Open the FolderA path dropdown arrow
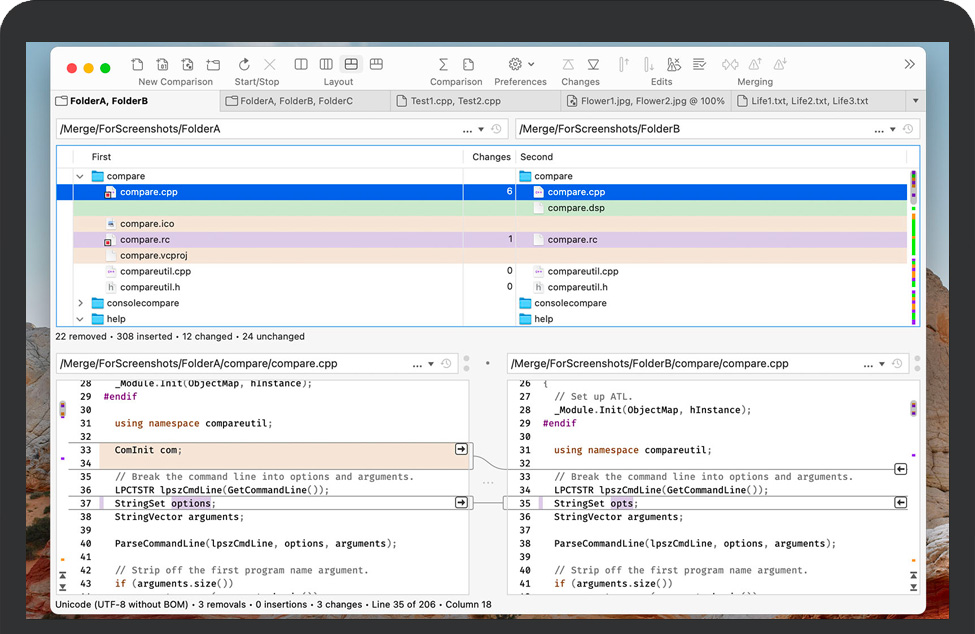The image size is (975, 634). tap(481, 130)
